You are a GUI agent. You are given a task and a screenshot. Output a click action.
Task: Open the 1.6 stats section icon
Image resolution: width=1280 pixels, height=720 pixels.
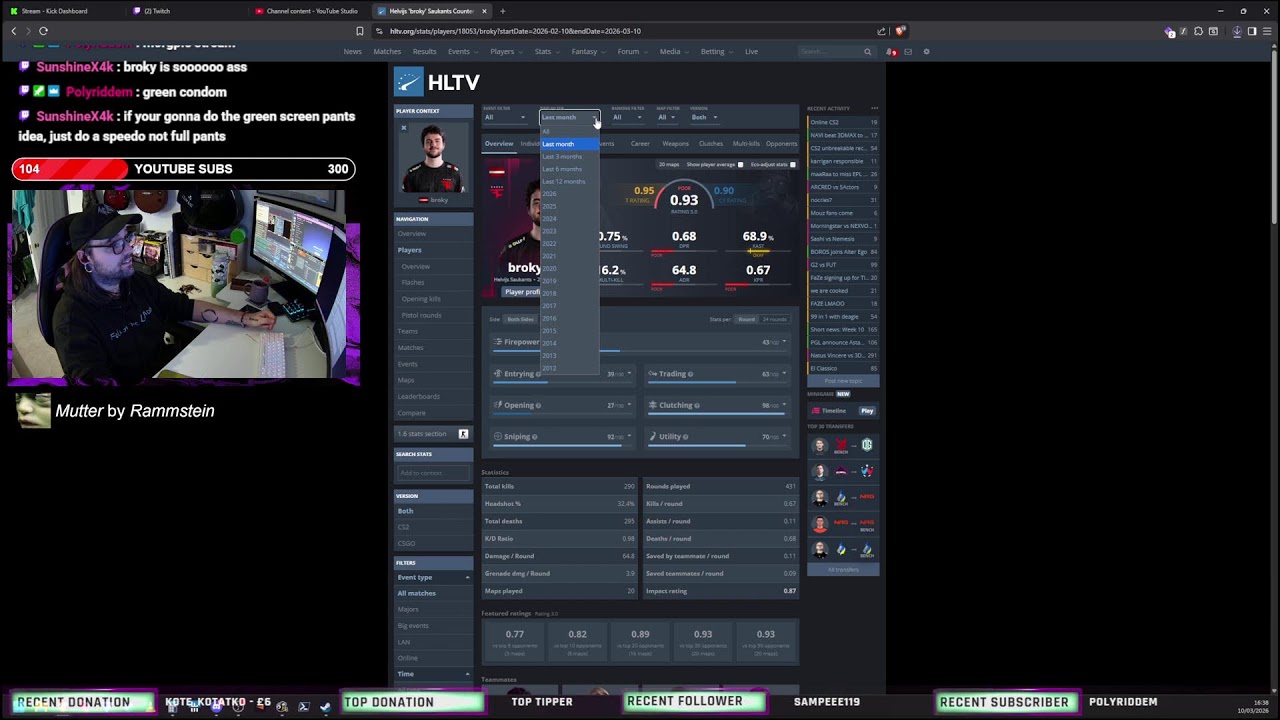tap(463, 434)
